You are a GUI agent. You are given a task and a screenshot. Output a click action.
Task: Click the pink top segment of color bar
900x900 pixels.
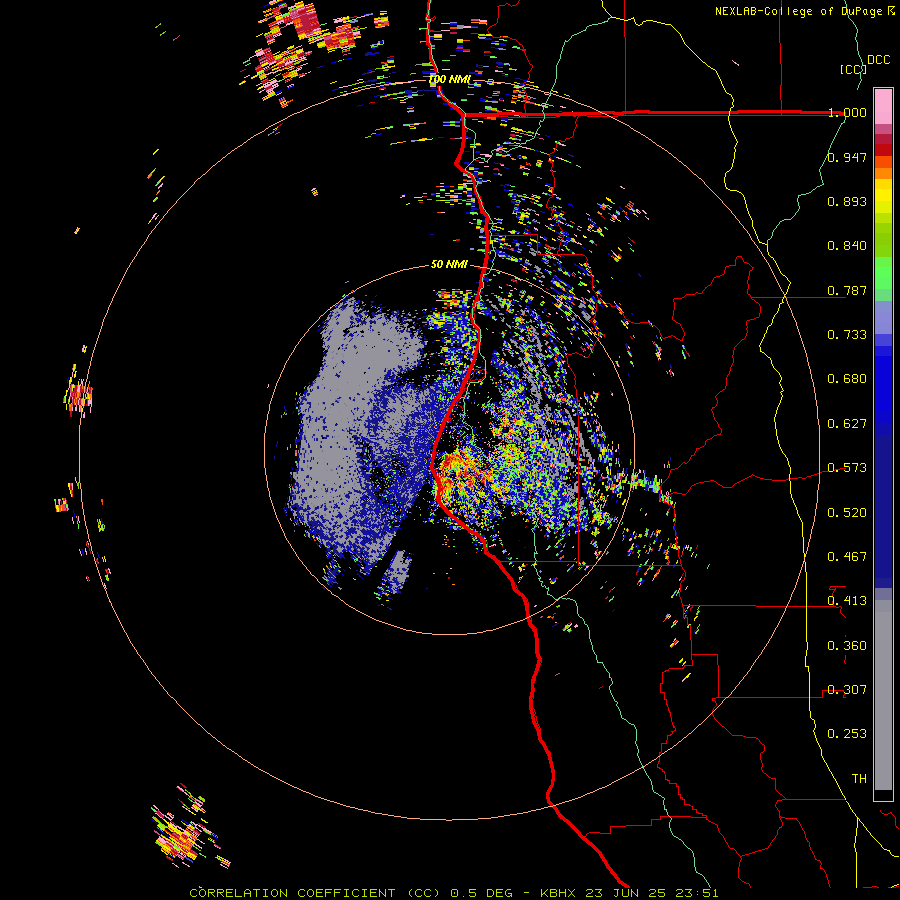point(883,106)
